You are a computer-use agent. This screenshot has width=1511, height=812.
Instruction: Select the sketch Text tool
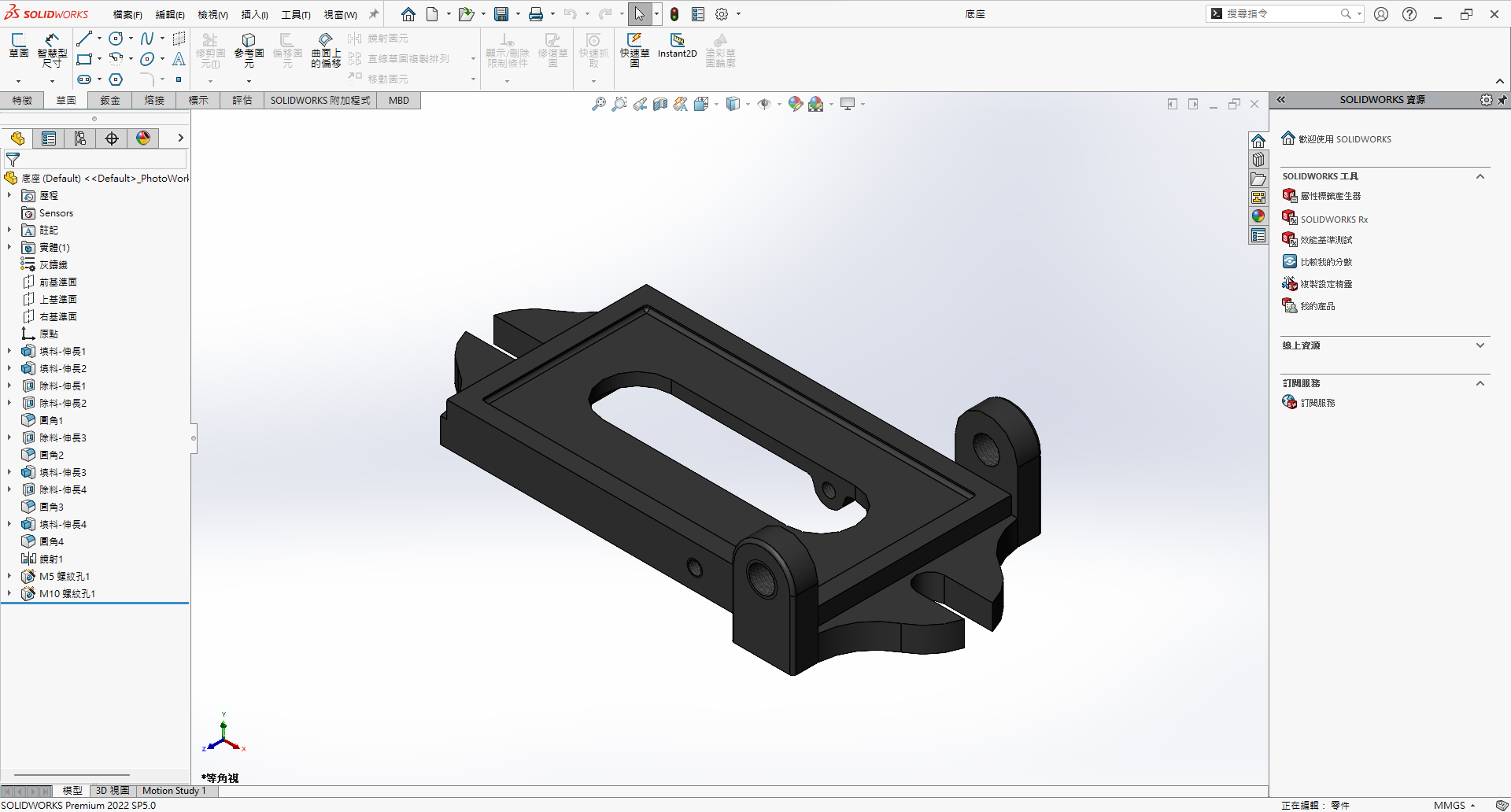coord(179,59)
